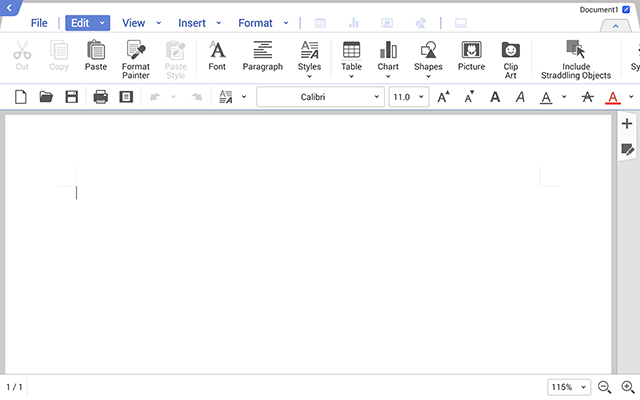
Task: Toggle bold text formatting
Action: coord(494,97)
